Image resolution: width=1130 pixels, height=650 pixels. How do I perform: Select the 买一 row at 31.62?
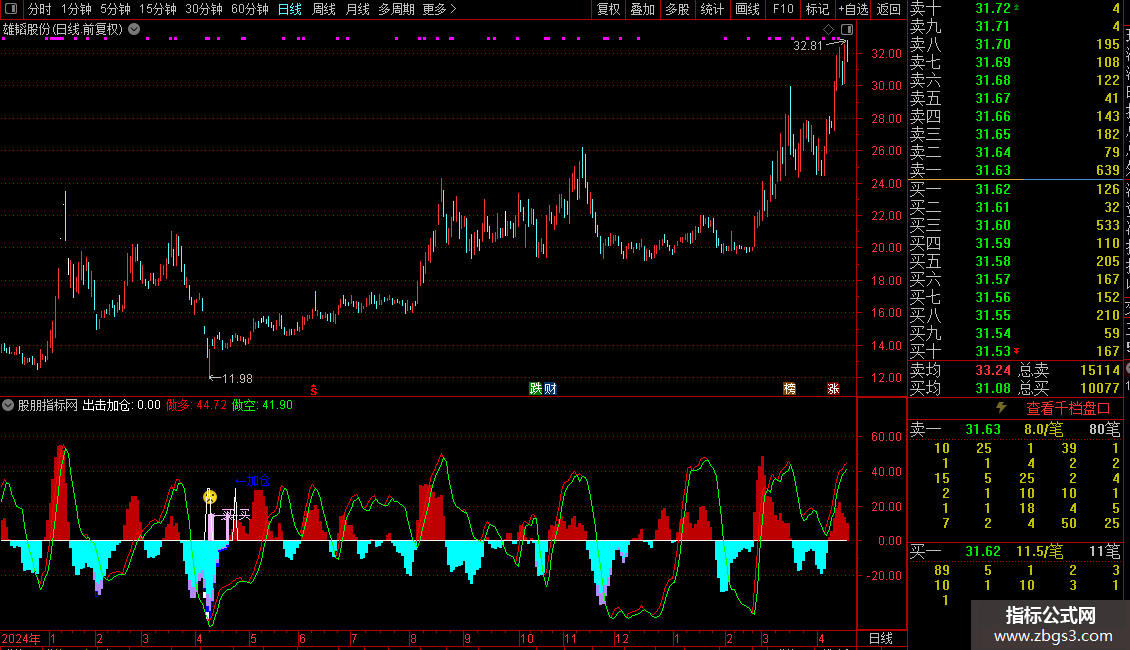1015,189
